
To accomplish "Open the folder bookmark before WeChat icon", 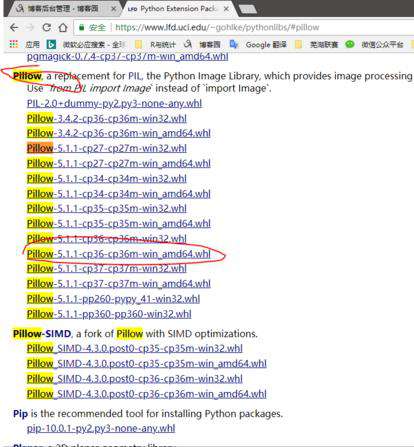I will pos(317,44).
